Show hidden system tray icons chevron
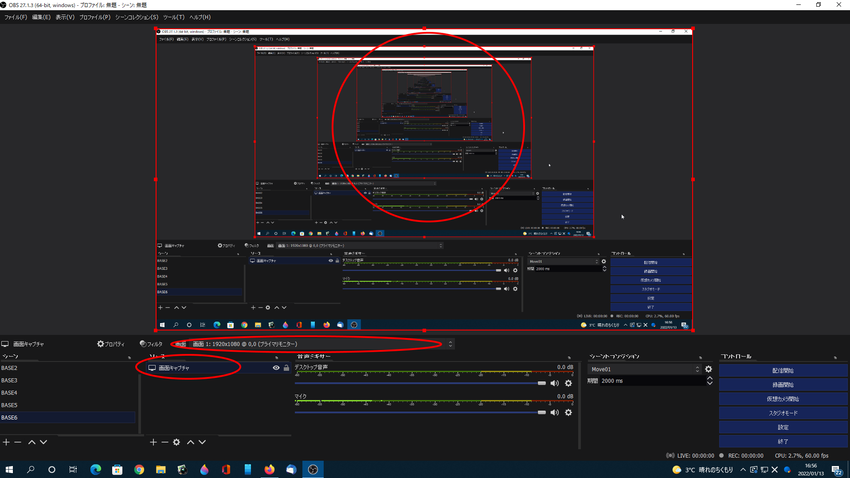The image size is (850, 478). pos(743,470)
